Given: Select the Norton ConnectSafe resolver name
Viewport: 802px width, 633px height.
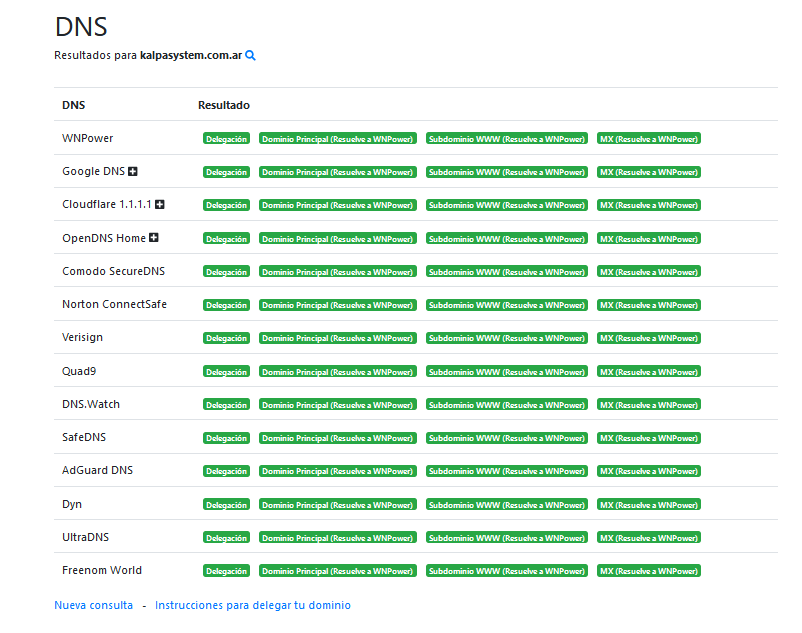Looking at the screenshot, I should (x=115, y=304).
